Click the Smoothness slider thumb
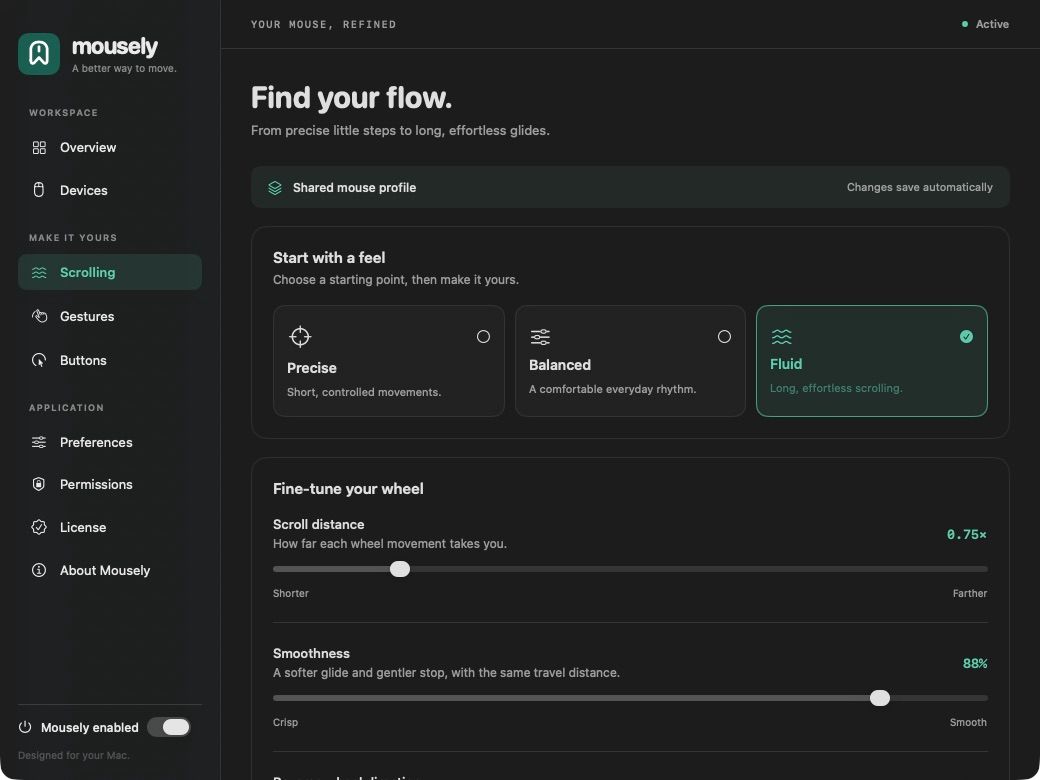The image size is (1040, 780). [879, 698]
